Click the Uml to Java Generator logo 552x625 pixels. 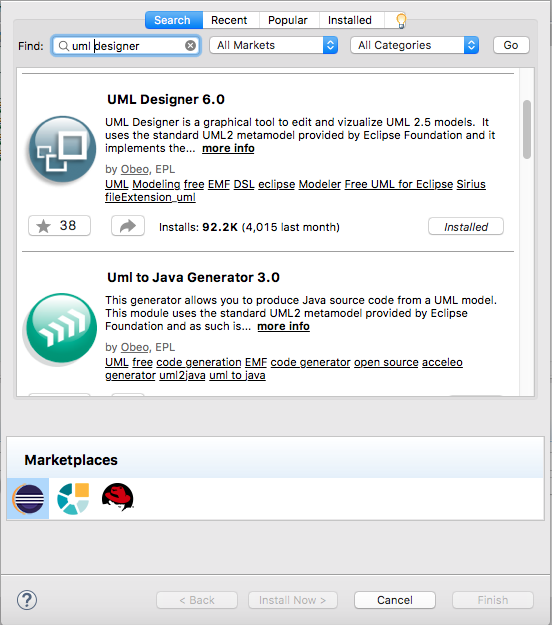point(61,328)
